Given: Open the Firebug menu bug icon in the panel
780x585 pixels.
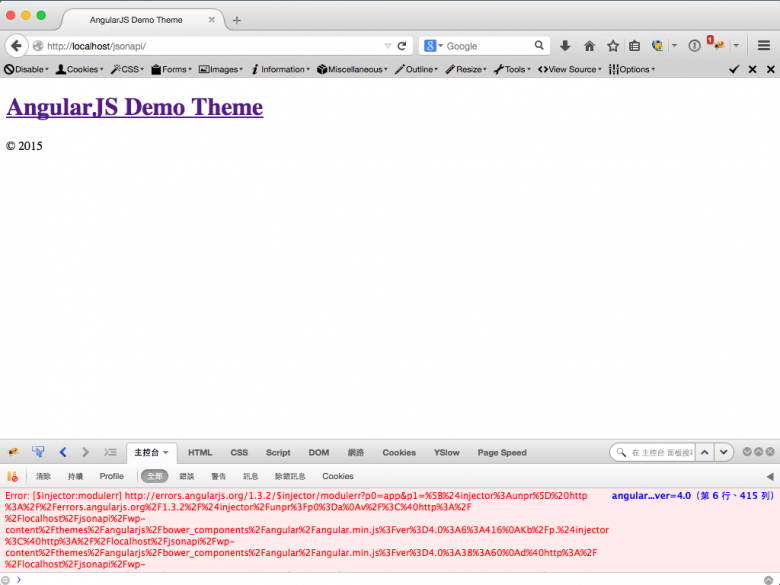Looking at the screenshot, I should pyautogui.click(x=13, y=452).
